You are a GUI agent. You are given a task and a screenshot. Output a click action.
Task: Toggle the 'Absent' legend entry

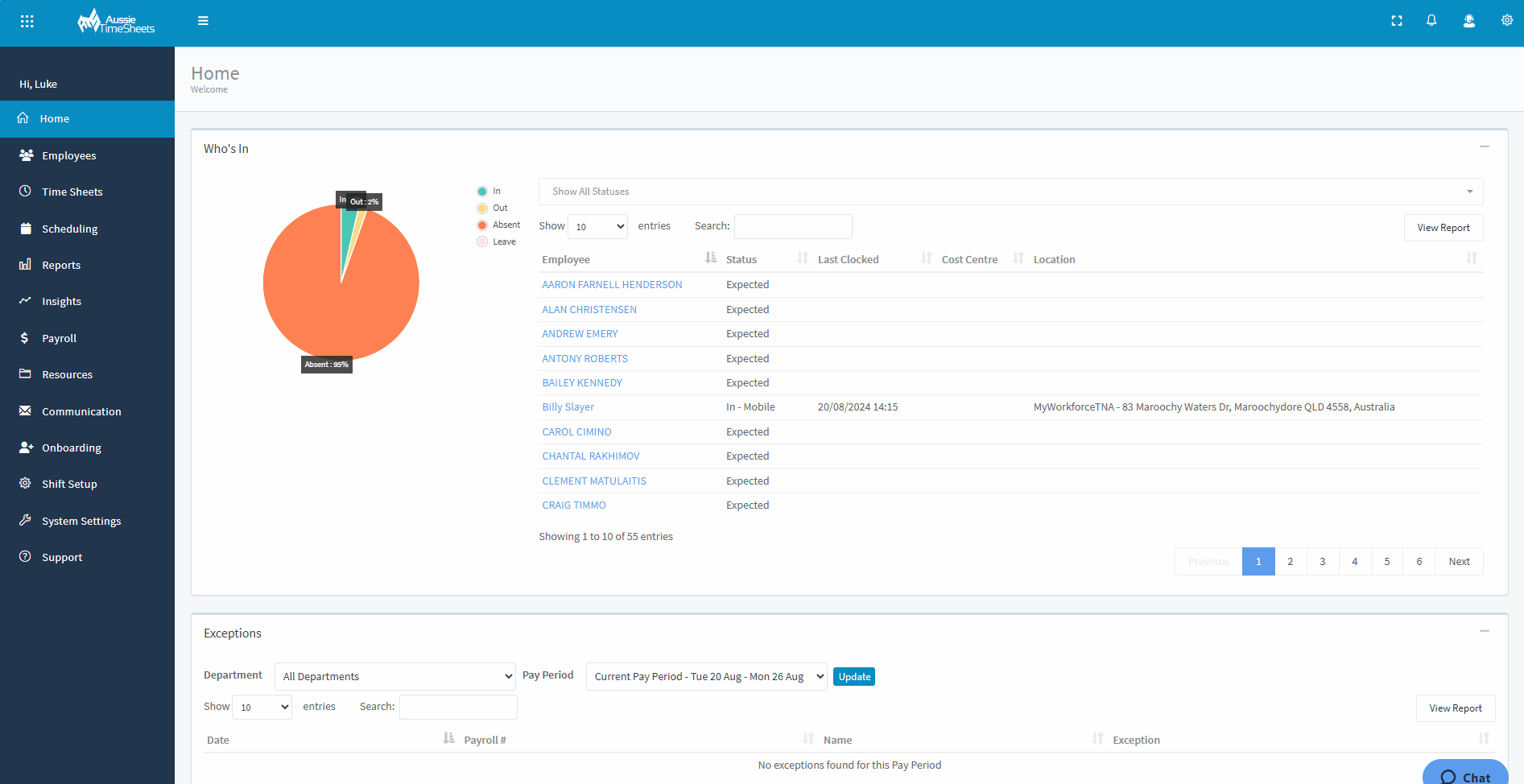coord(482,225)
